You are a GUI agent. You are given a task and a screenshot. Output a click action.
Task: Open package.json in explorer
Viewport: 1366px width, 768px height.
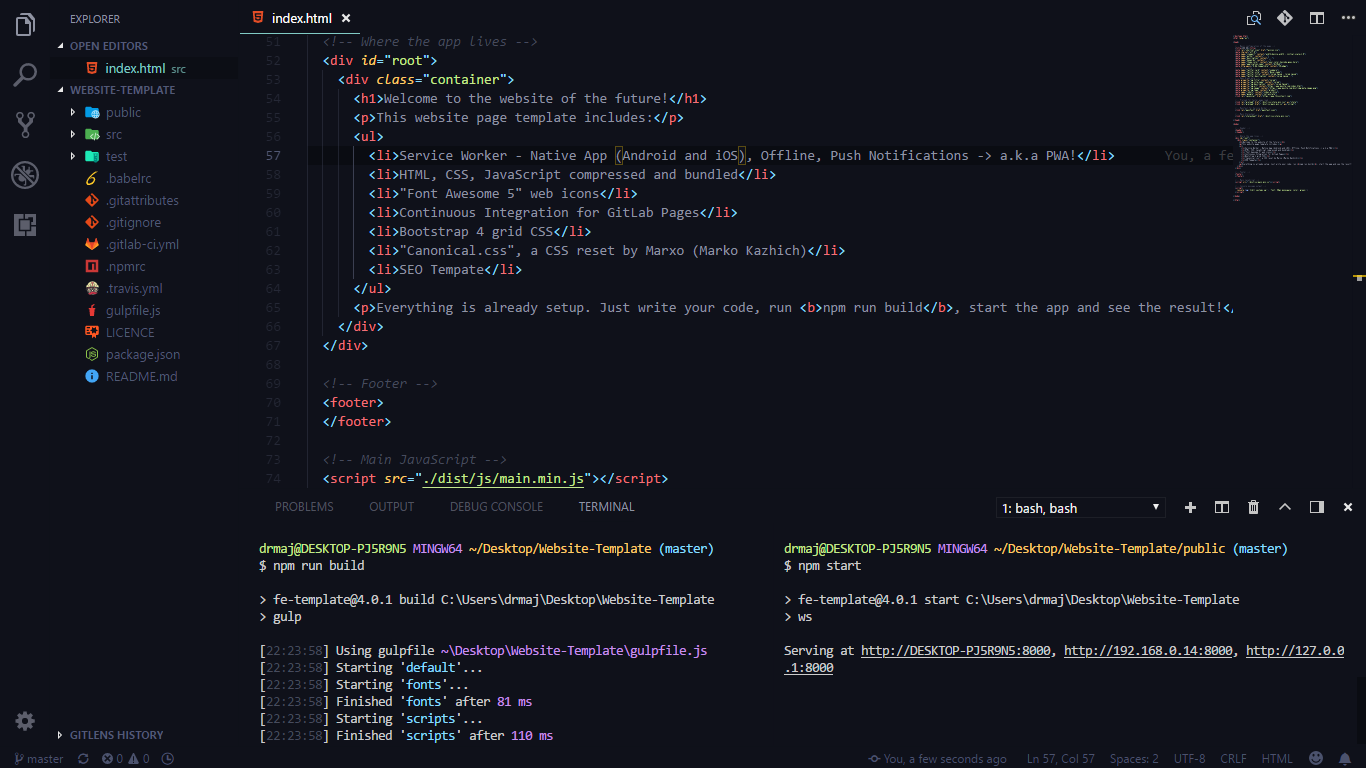click(x=143, y=355)
